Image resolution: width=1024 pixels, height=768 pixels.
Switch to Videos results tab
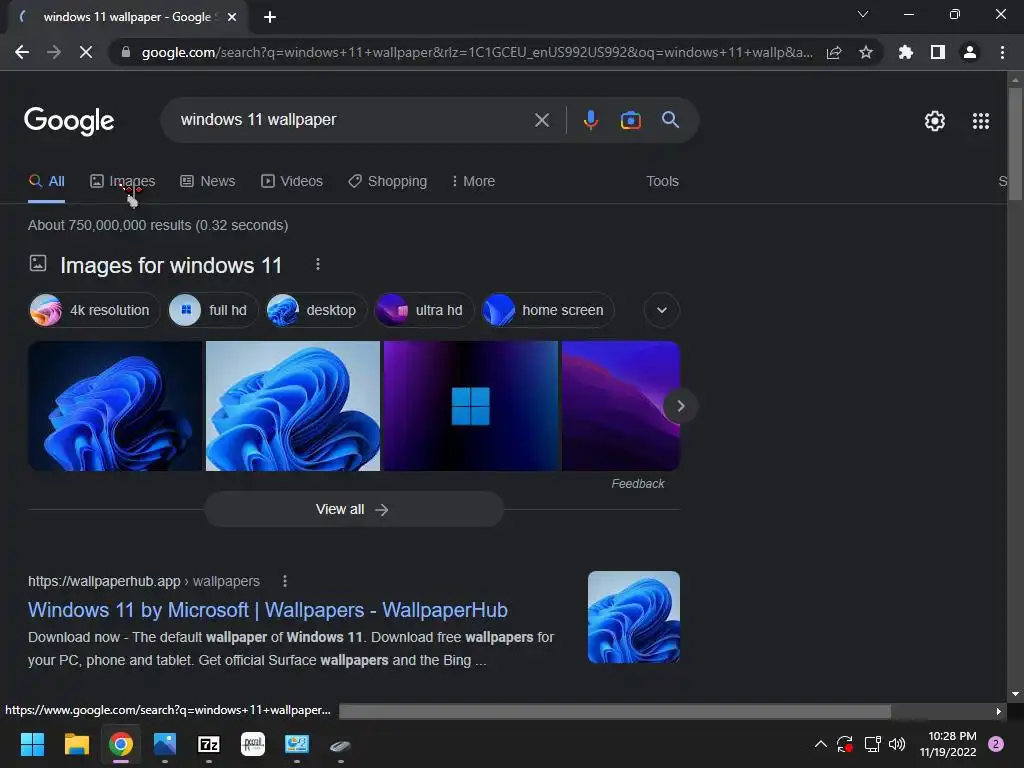click(x=292, y=181)
